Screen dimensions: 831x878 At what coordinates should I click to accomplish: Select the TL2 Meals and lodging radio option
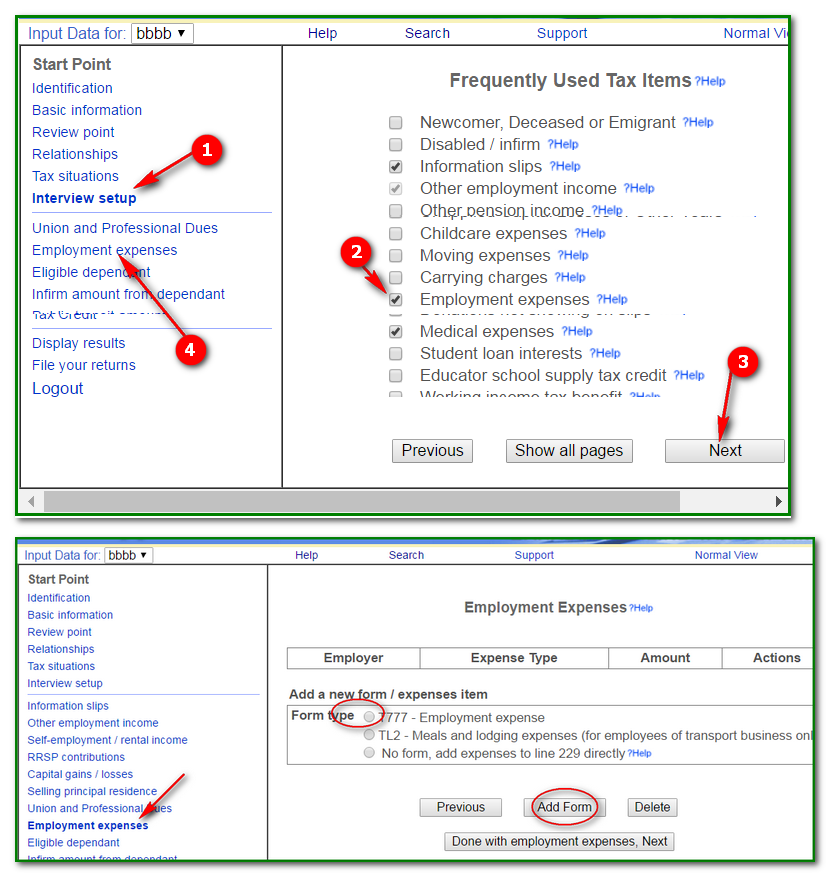[x=369, y=734]
